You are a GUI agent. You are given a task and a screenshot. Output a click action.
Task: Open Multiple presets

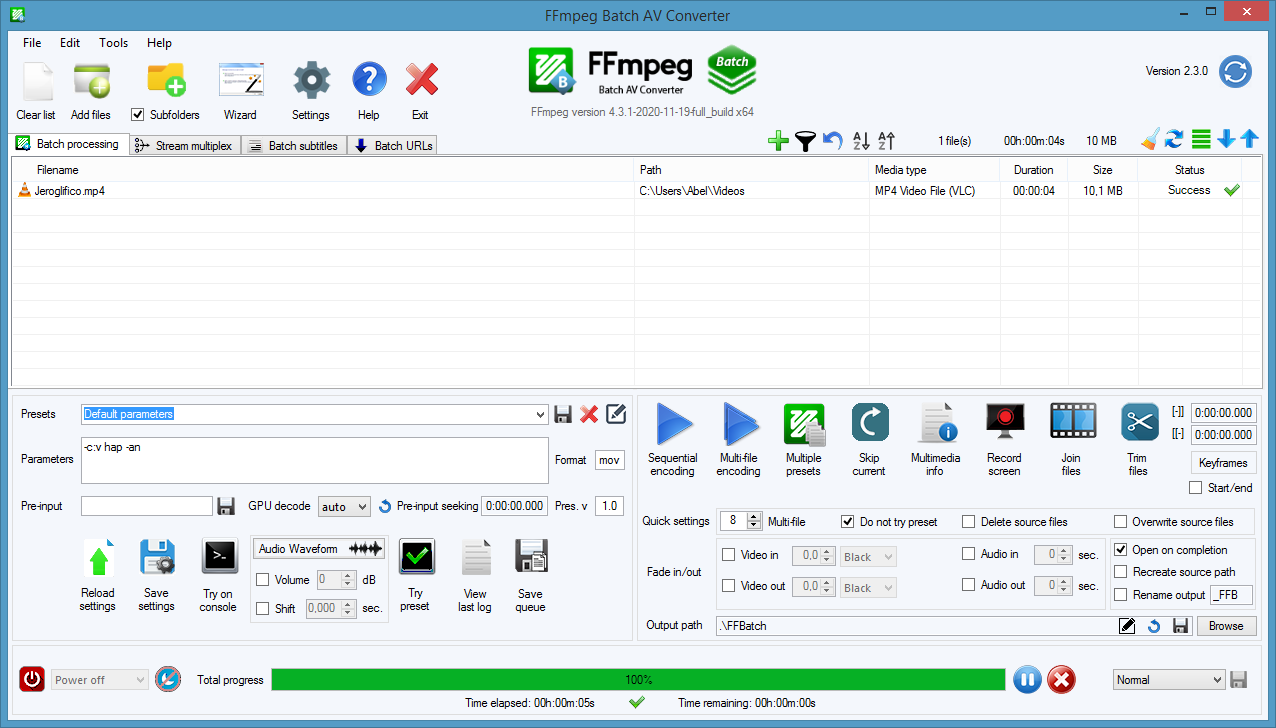click(804, 424)
